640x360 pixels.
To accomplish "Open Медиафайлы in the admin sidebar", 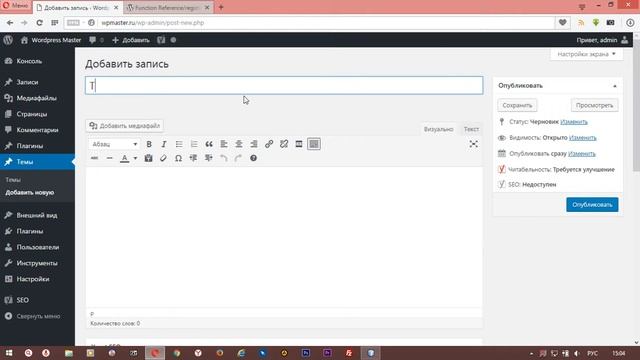I will (x=37, y=98).
